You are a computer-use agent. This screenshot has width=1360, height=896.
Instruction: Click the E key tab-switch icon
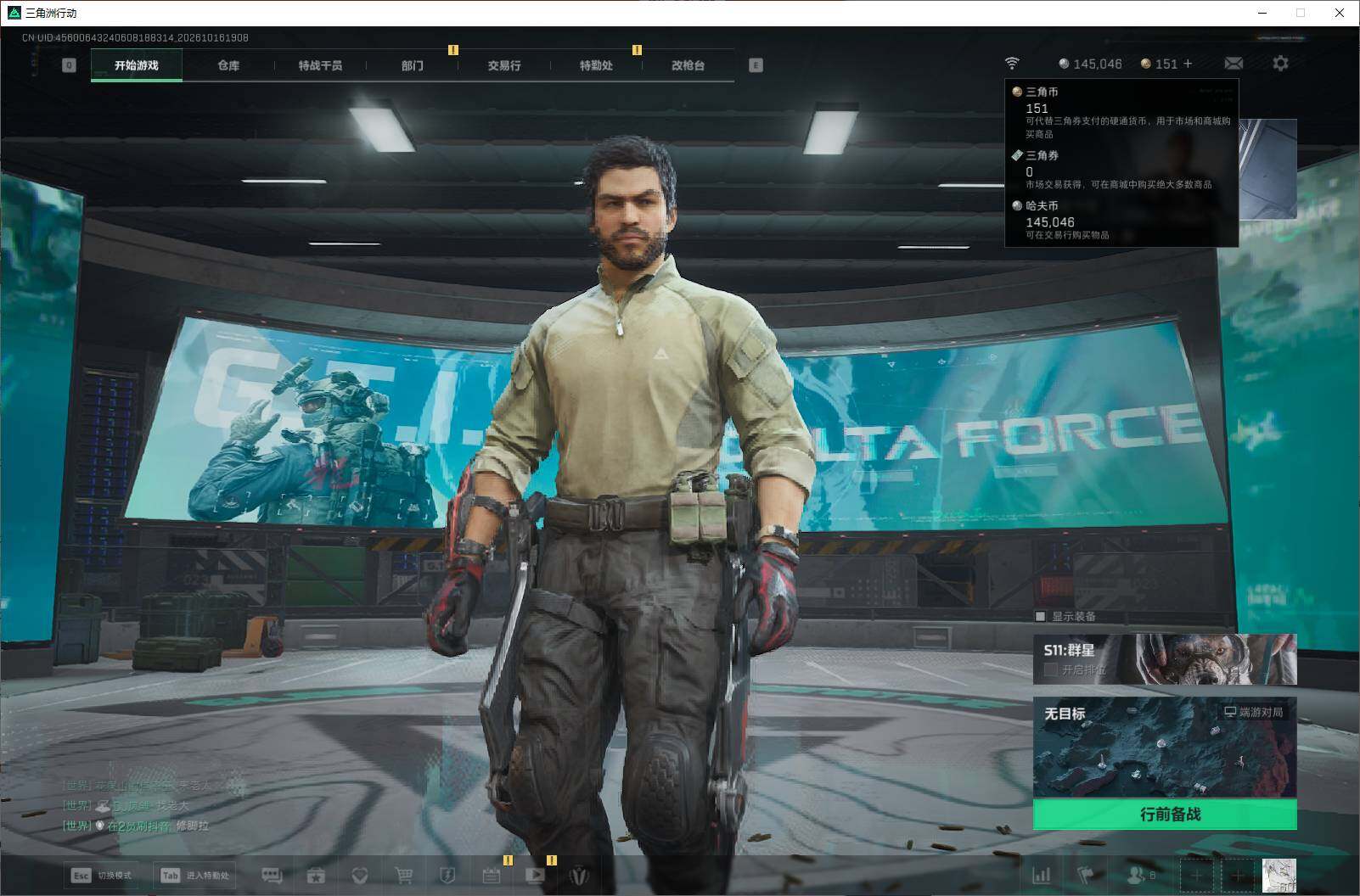756,65
